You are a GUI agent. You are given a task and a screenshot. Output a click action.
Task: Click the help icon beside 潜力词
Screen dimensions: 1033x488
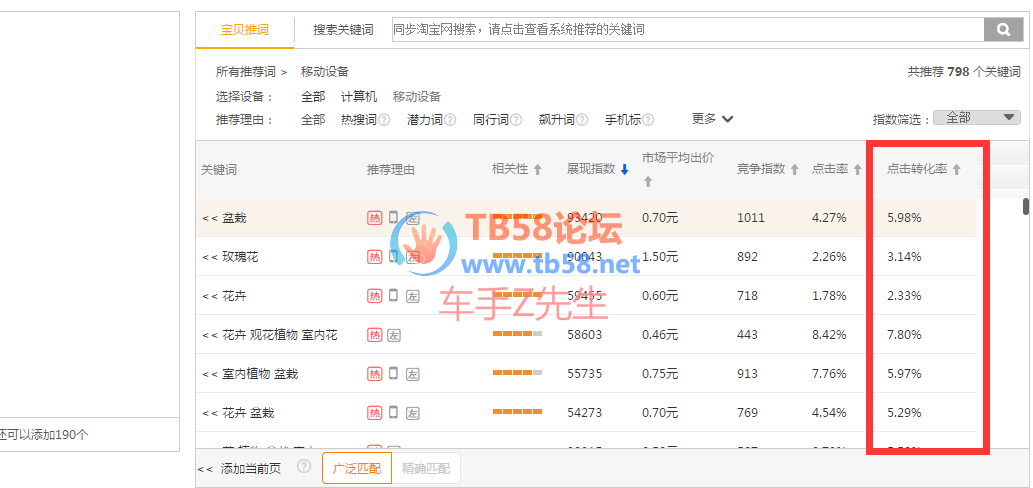pos(450,120)
